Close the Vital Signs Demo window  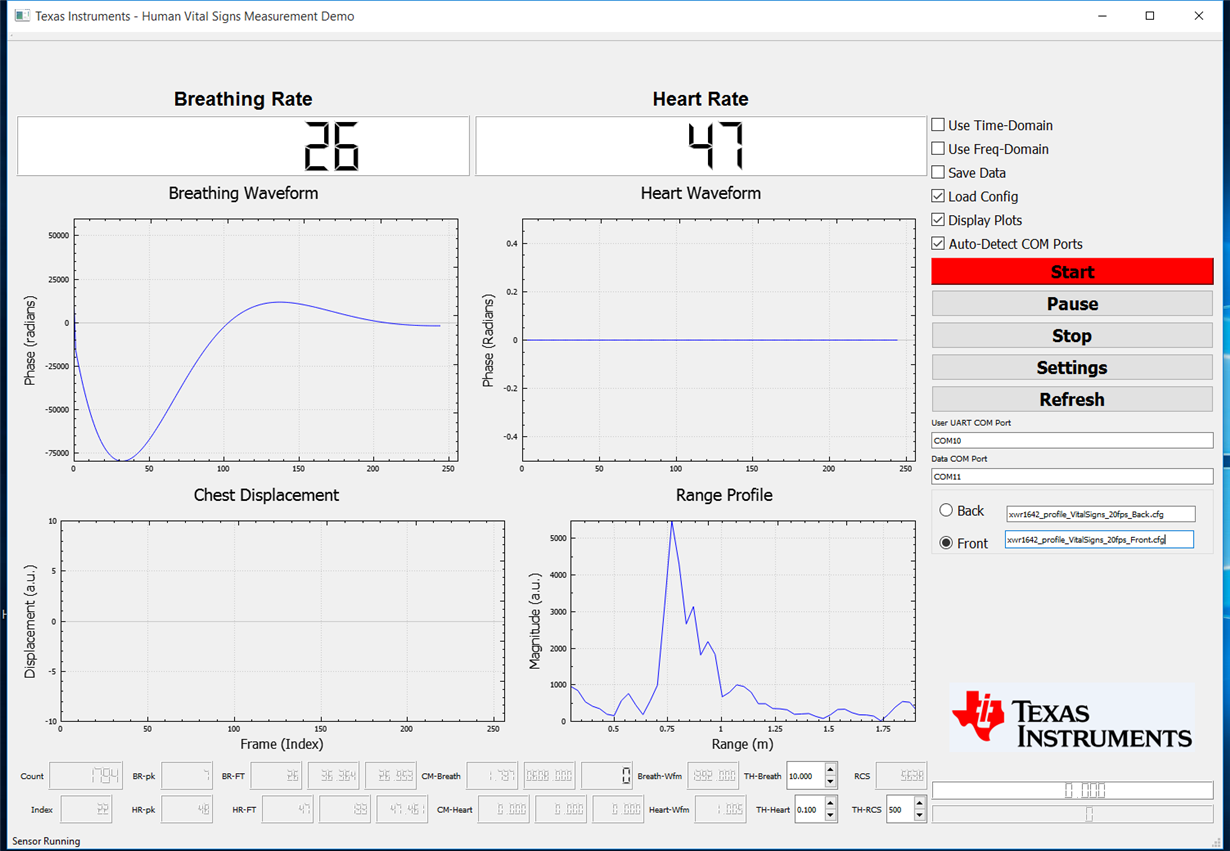[x=1198, y=16]
